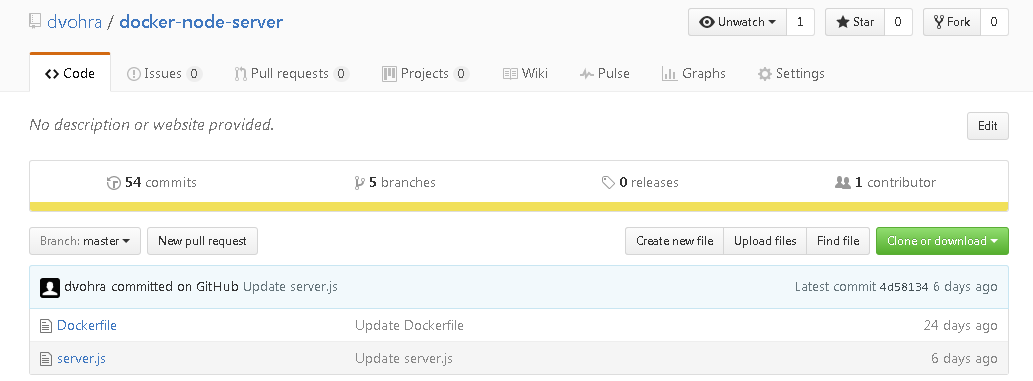Open the latest commit hash 4d58134

point(904,287)
